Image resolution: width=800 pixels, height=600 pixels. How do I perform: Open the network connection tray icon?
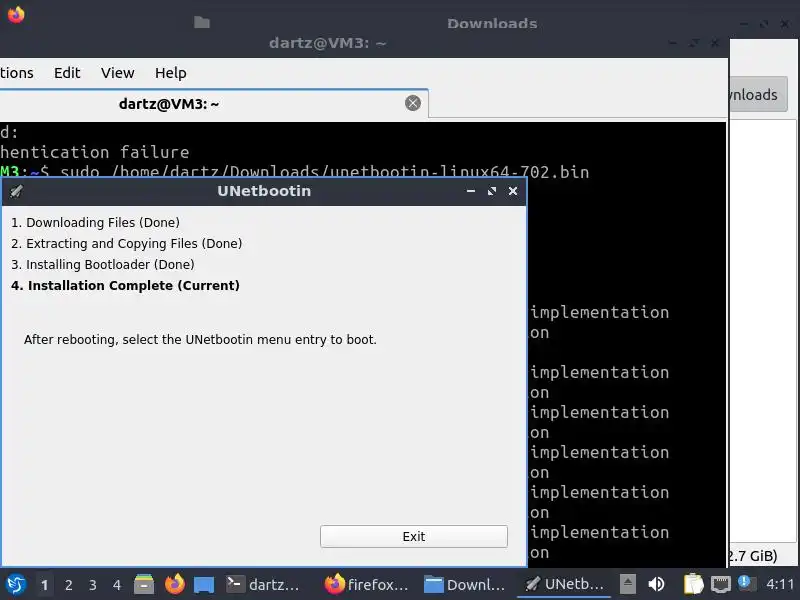coord(721,584)
